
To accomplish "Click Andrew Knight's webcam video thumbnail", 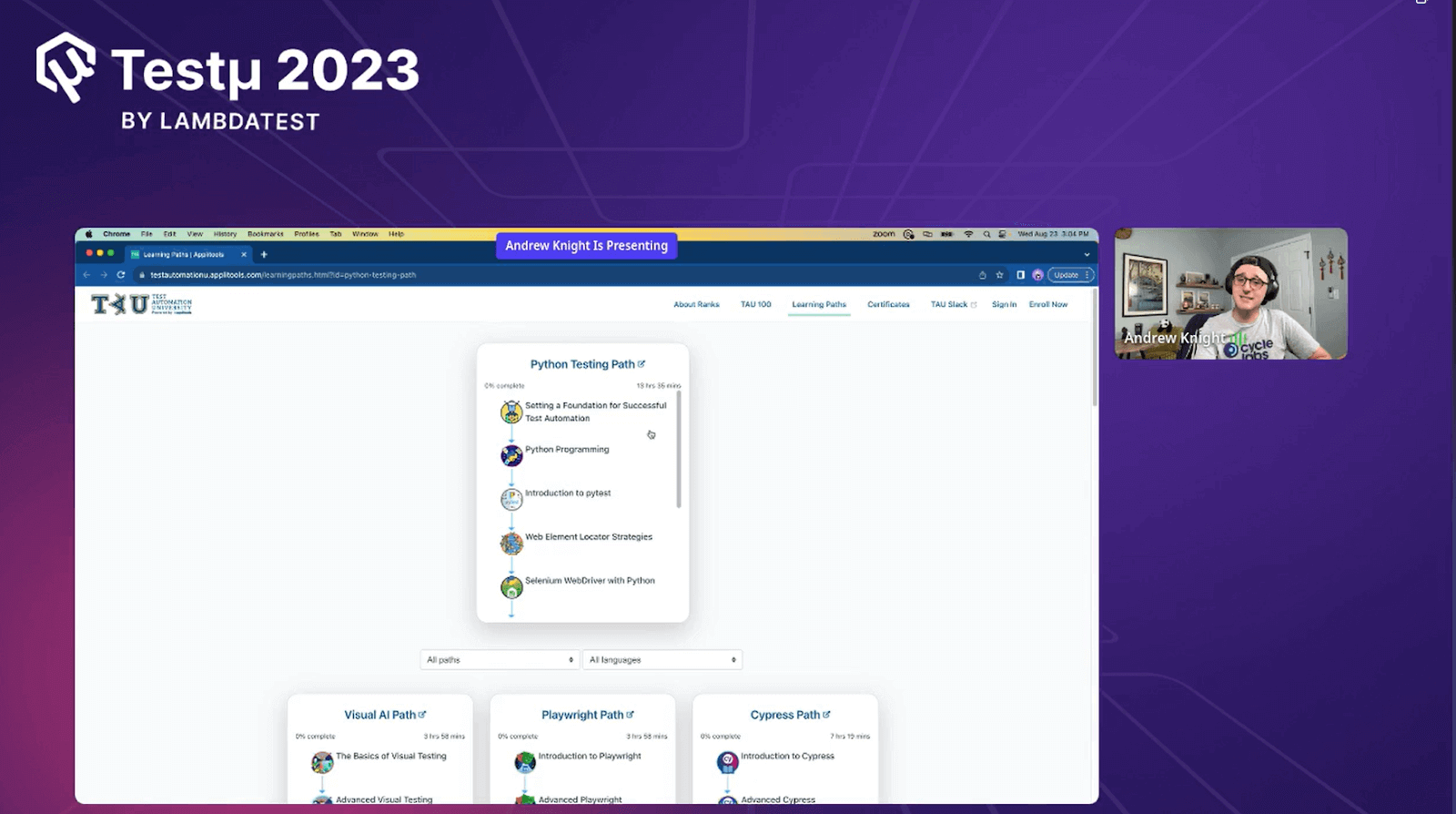I will point(1230,293).
